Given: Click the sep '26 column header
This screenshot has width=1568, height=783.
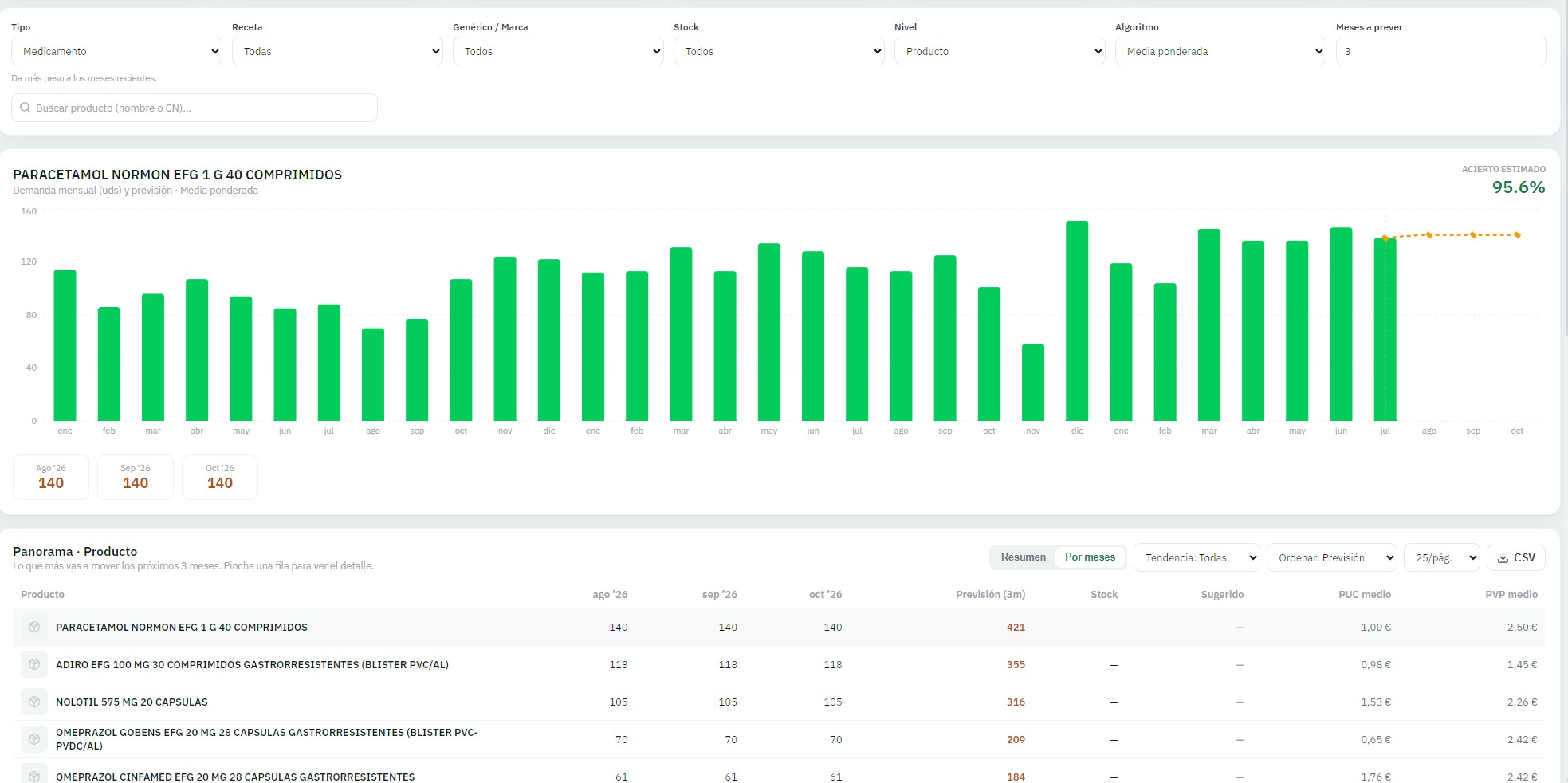Looking at the screenshot, I should [x=719, y=595].
